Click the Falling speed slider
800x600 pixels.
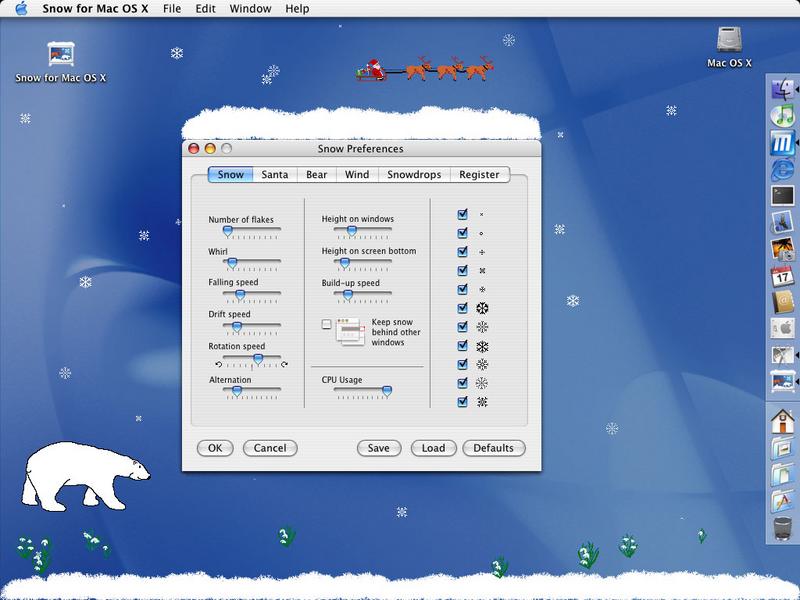click(252, 295)
